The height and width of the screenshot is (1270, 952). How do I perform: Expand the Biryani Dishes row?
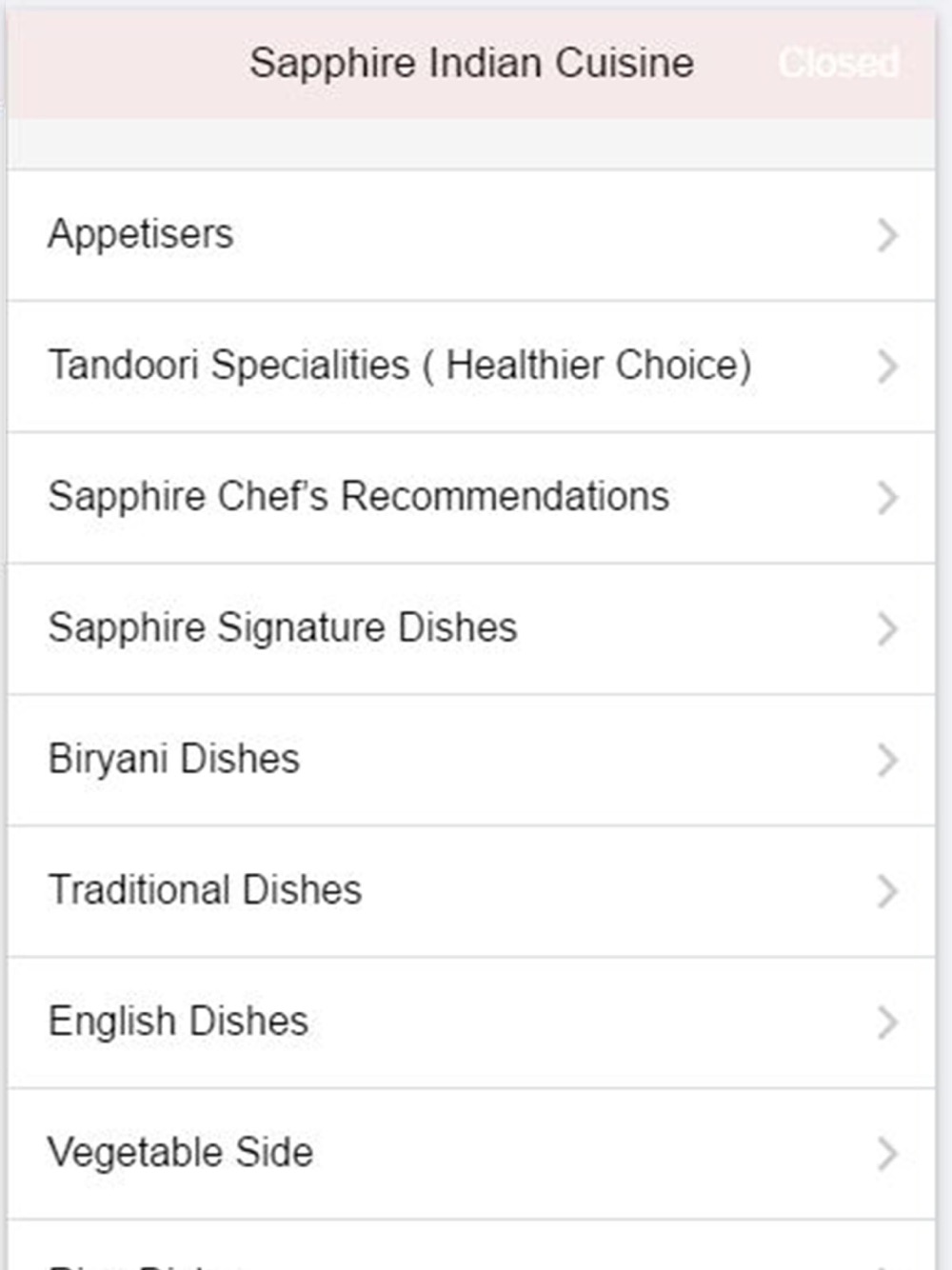click(x=471, y=761)
